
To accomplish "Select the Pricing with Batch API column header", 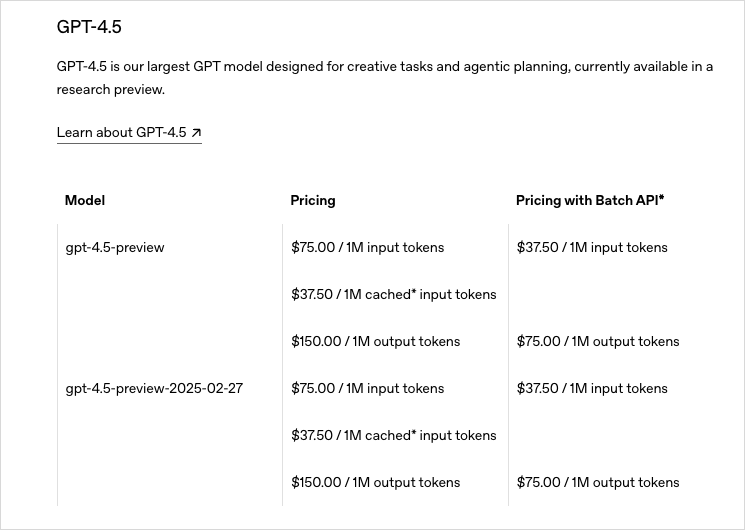I will coord(587,200).
